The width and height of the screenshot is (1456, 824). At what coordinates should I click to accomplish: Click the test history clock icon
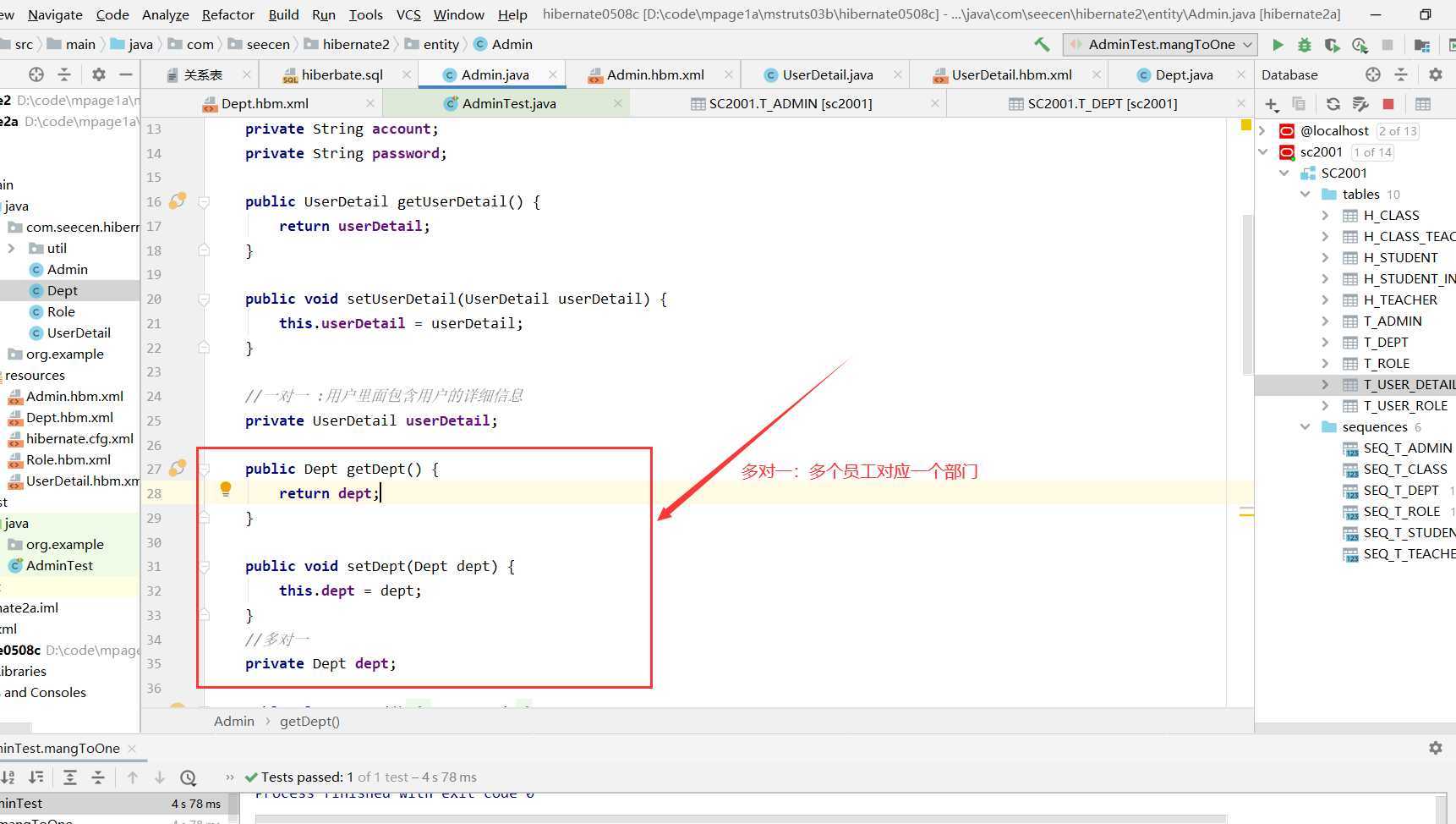[x=188, y=777]
